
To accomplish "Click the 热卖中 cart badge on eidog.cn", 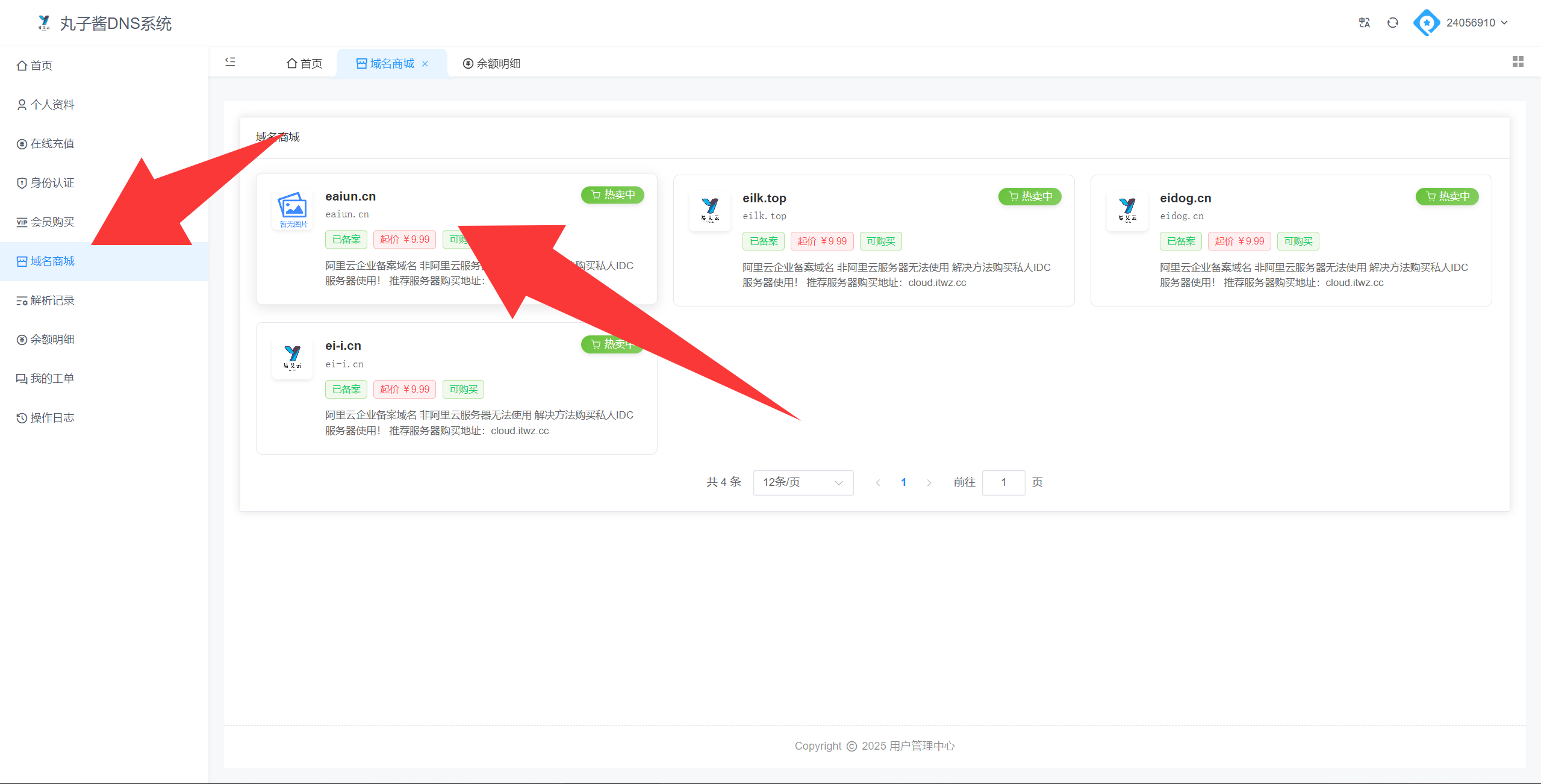I will coord(1446,196).
